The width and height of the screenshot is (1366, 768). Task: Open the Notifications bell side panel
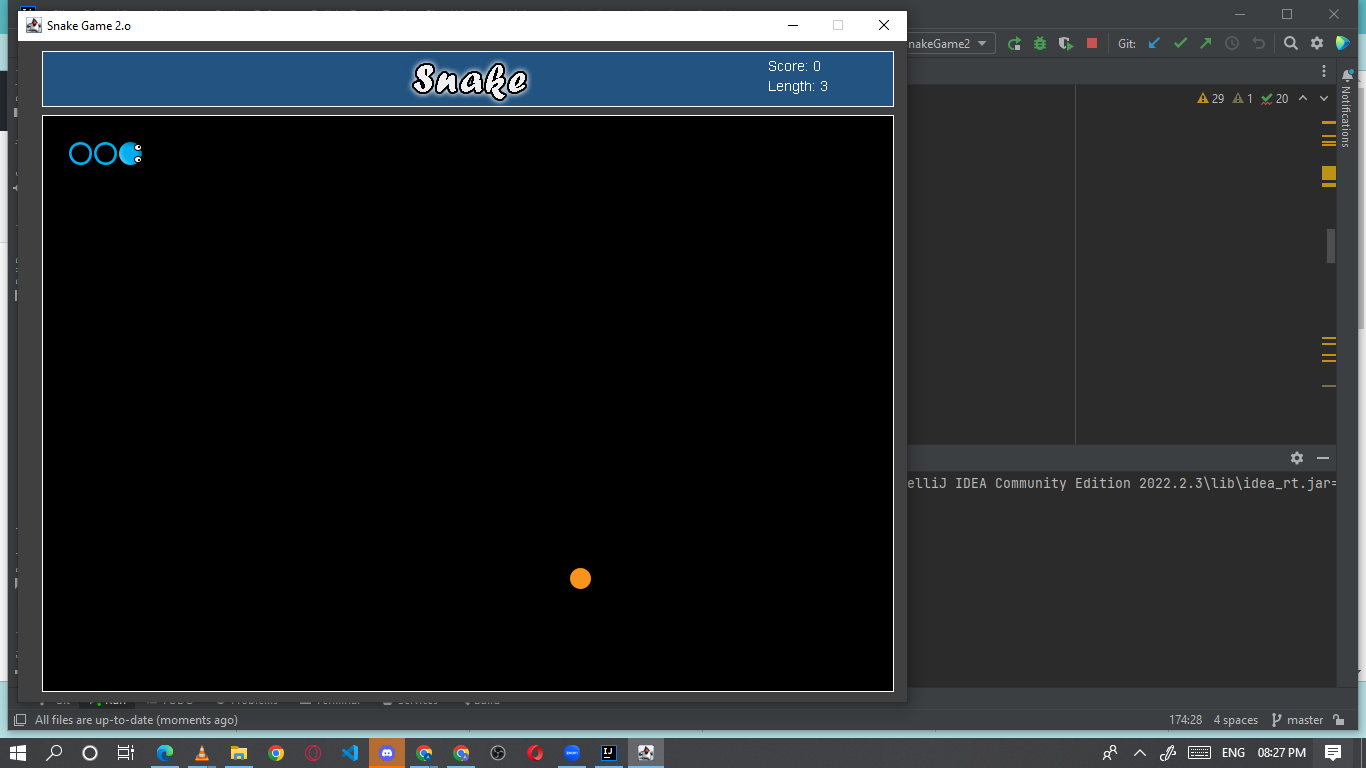coord(1346,108)
